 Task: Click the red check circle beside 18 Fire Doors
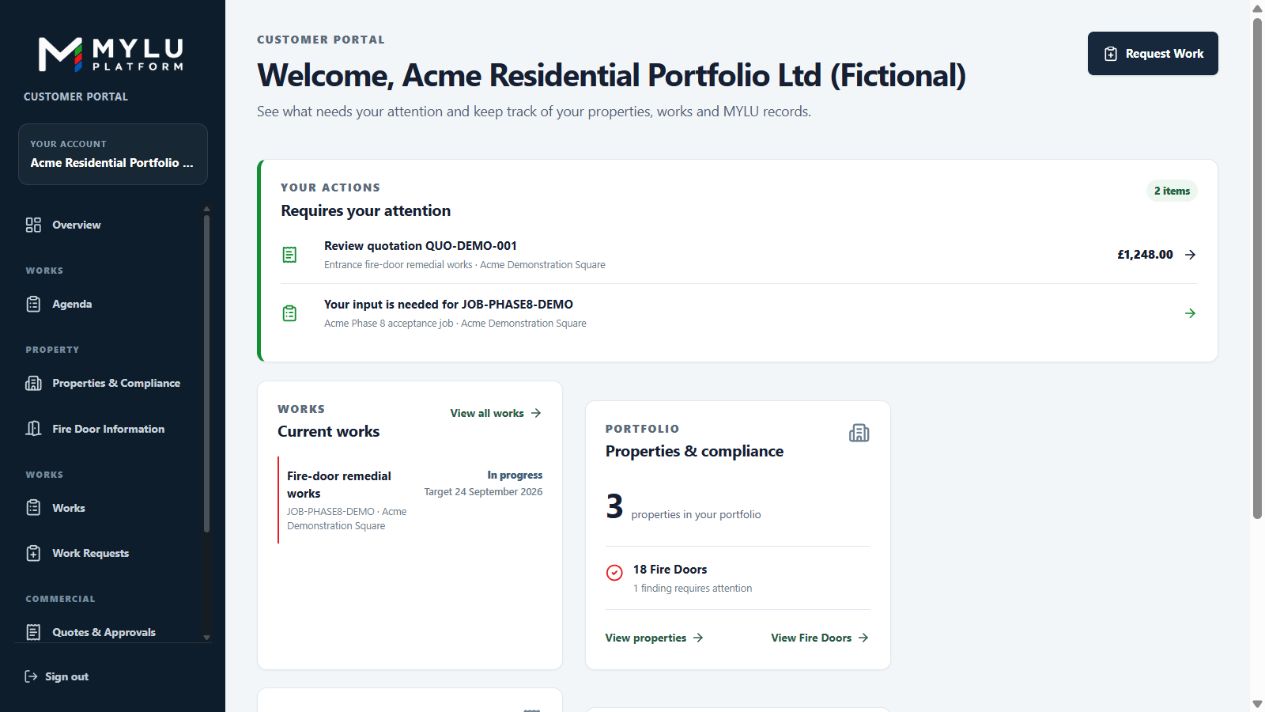(x=614, y=573)
